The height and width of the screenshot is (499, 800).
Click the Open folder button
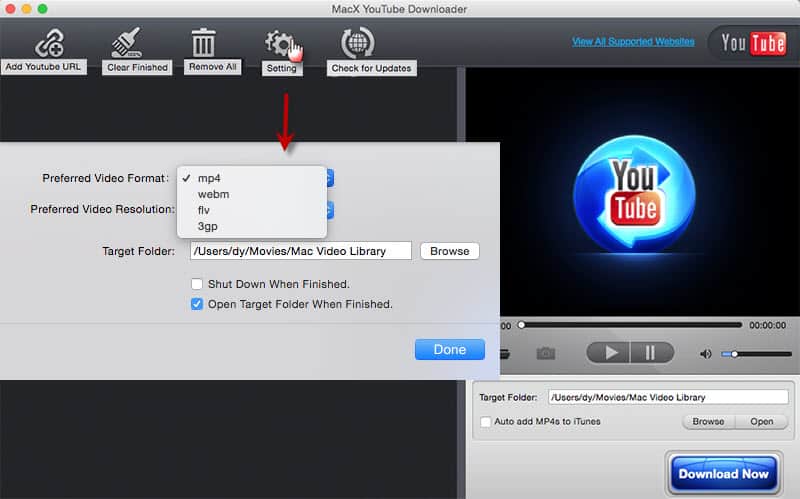tap(761, 421)
